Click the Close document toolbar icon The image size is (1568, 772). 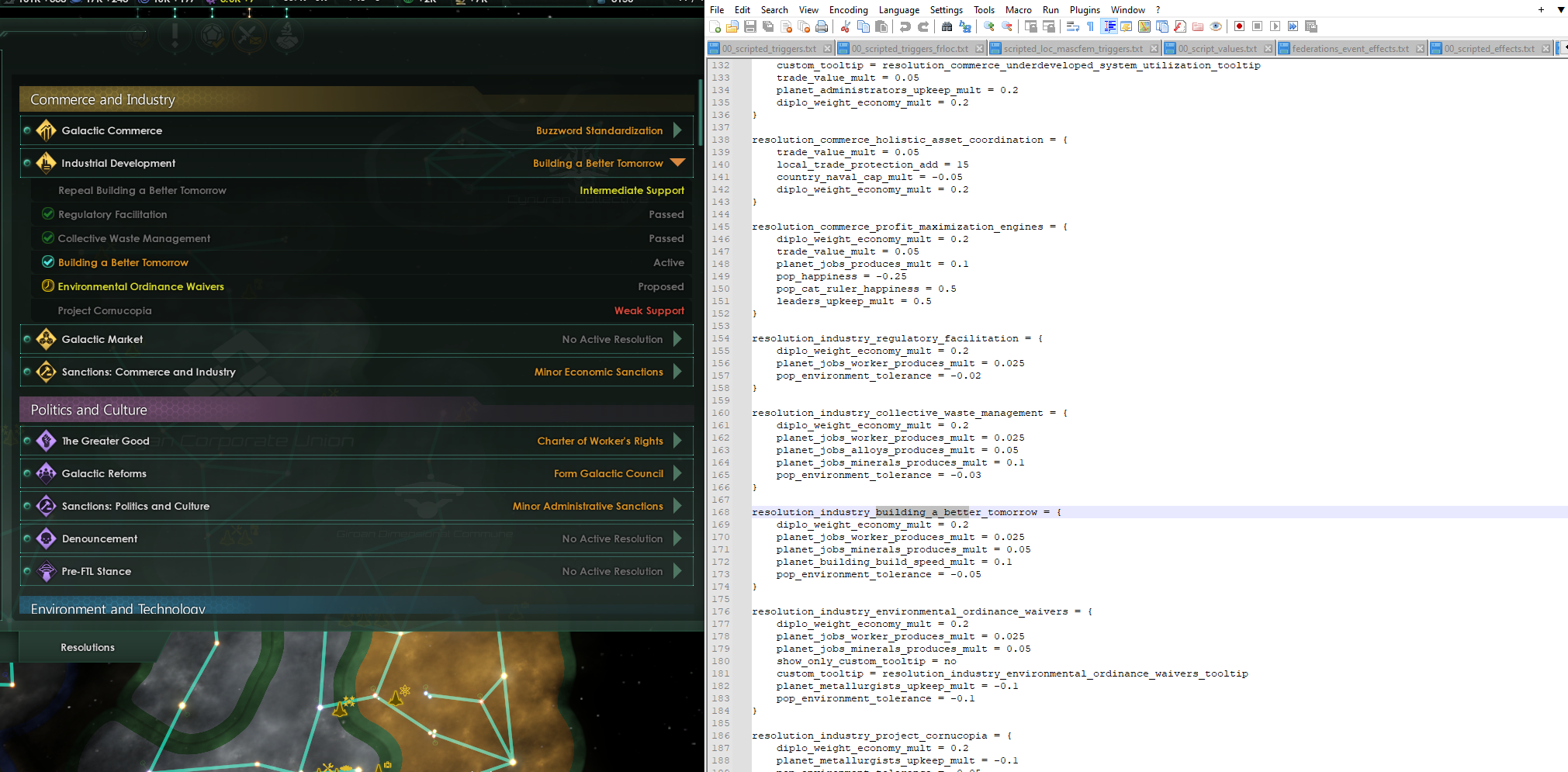(x=787, y=26)
